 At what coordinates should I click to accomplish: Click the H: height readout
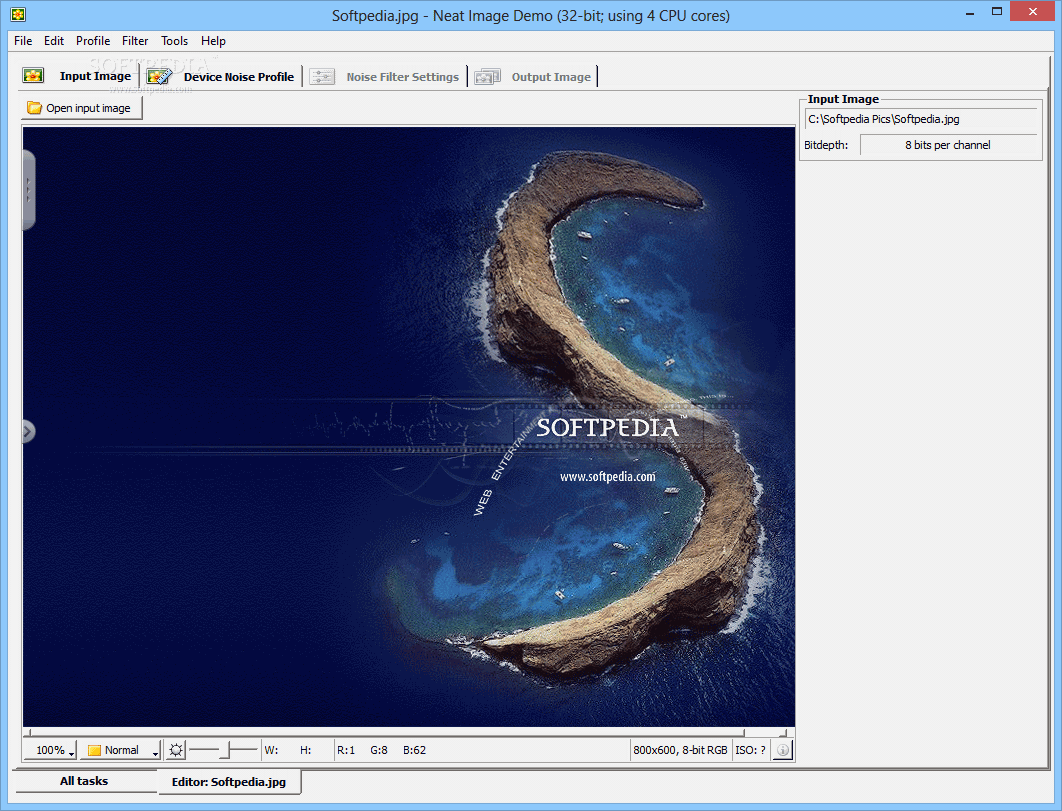click(x=305, y=750)
